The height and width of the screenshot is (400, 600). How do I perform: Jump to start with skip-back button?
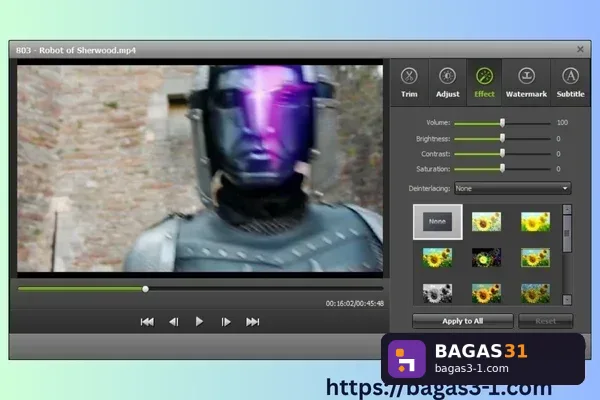147,322
